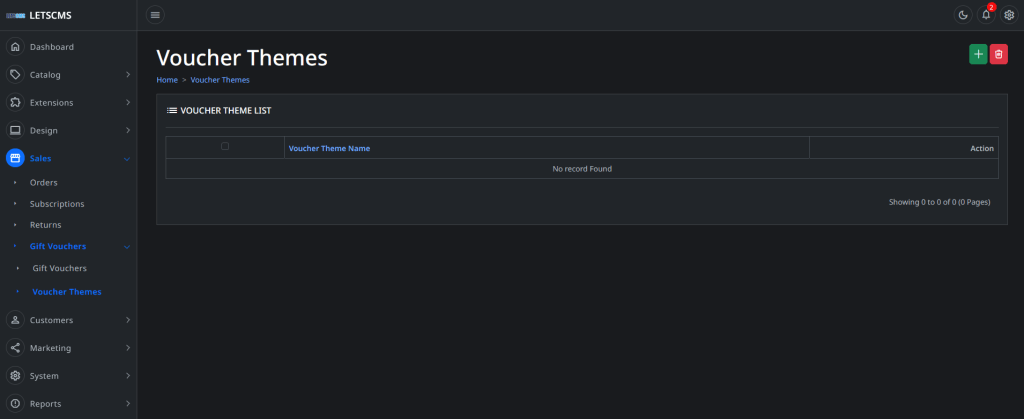Click the Showing 0 to 0 of 0 text
The image size is (1024, 419).
point(939,202)
